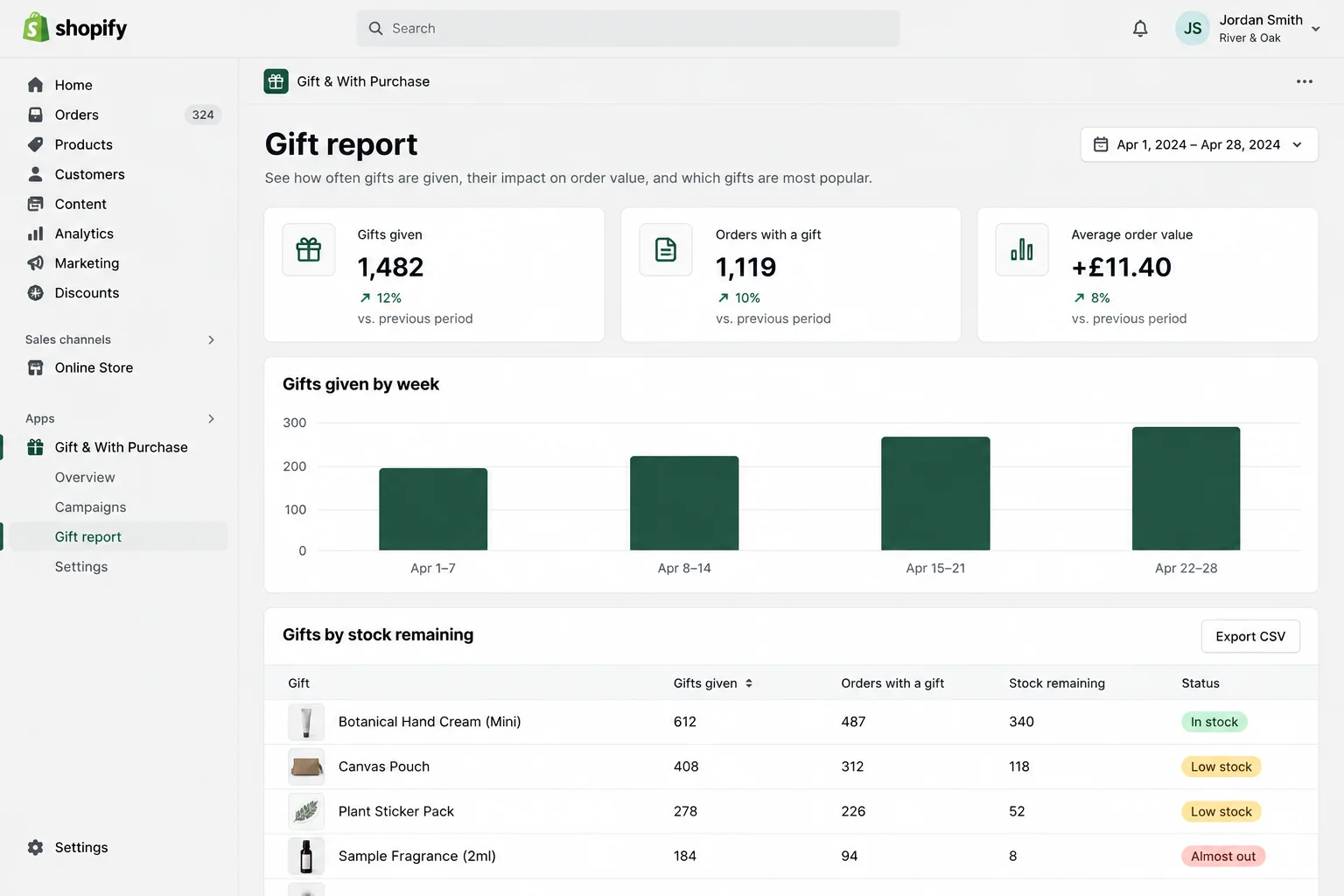1344x896 pixels.
Task: Click the chart icon on Average order value card
Action: point(1021,249)
